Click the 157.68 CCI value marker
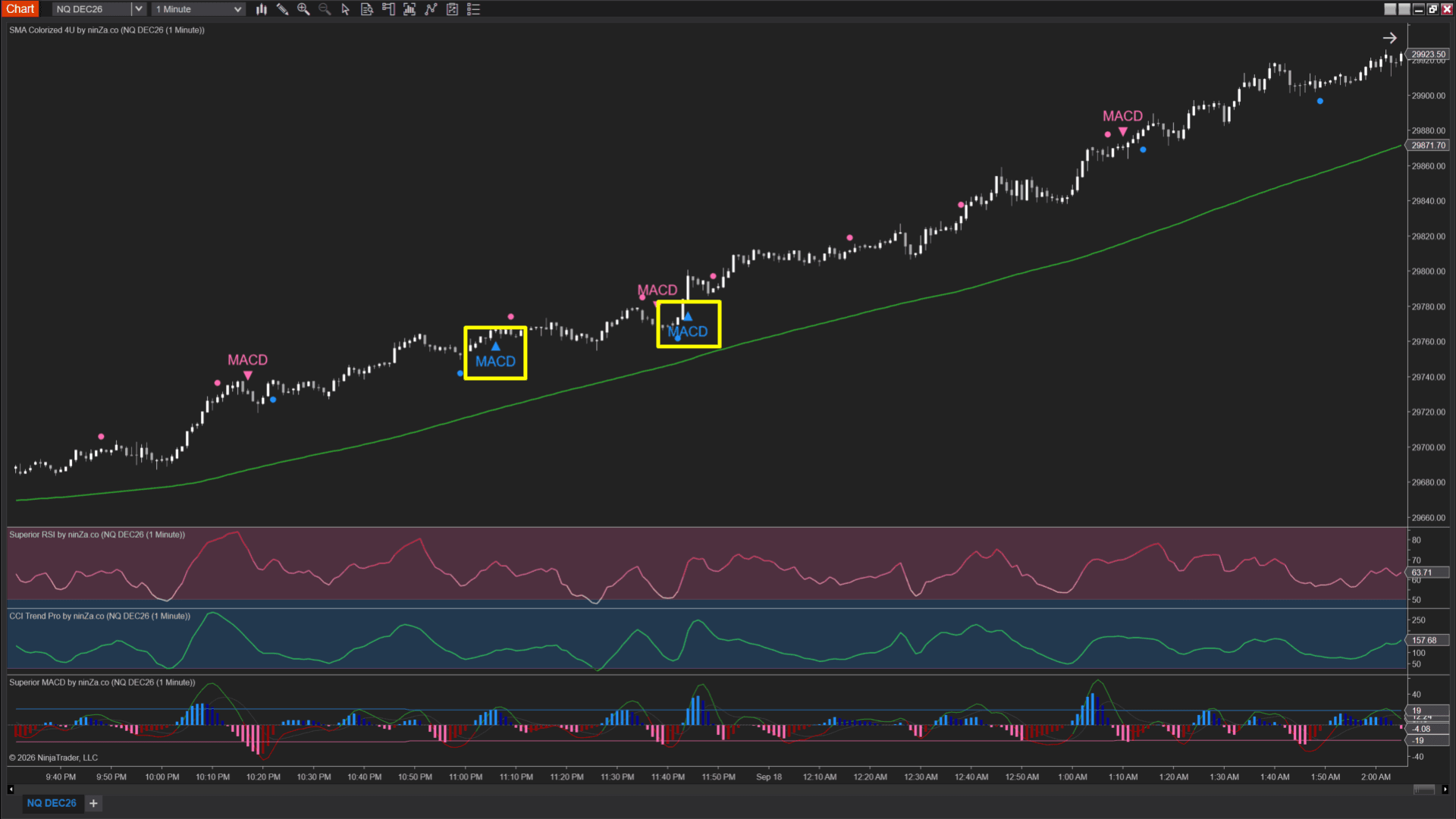The height and width of the screenshot is (819, 1456). point(1427,640)
